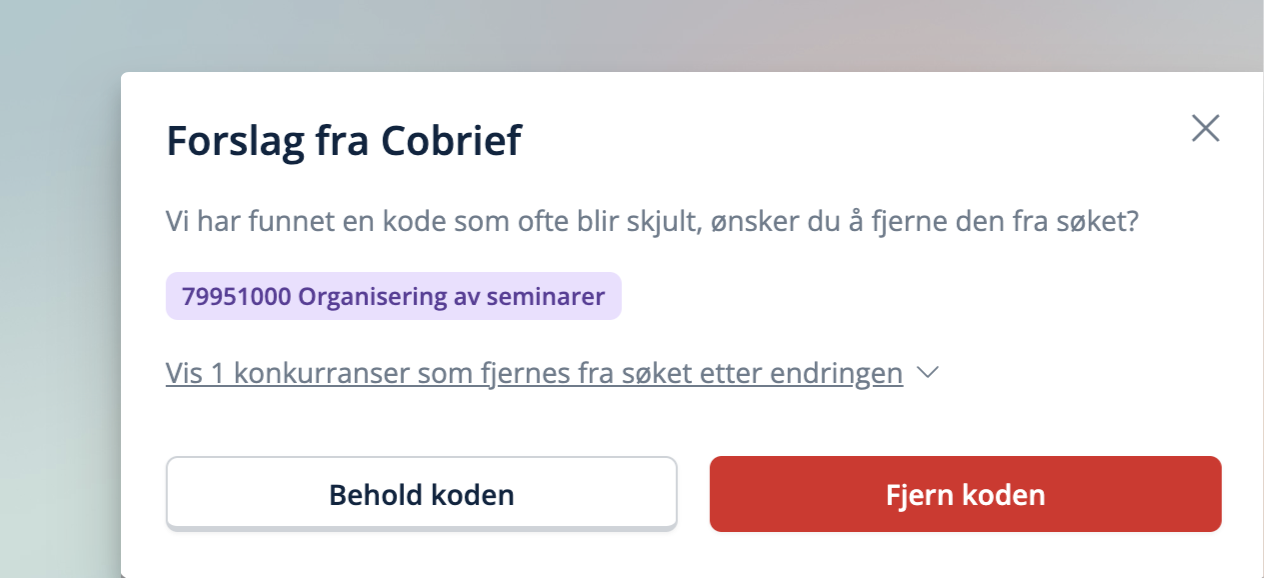Dismiss the Cobrief suggestion dialog
Viewport: 1264px width, 578px height.
[1205, 128]
